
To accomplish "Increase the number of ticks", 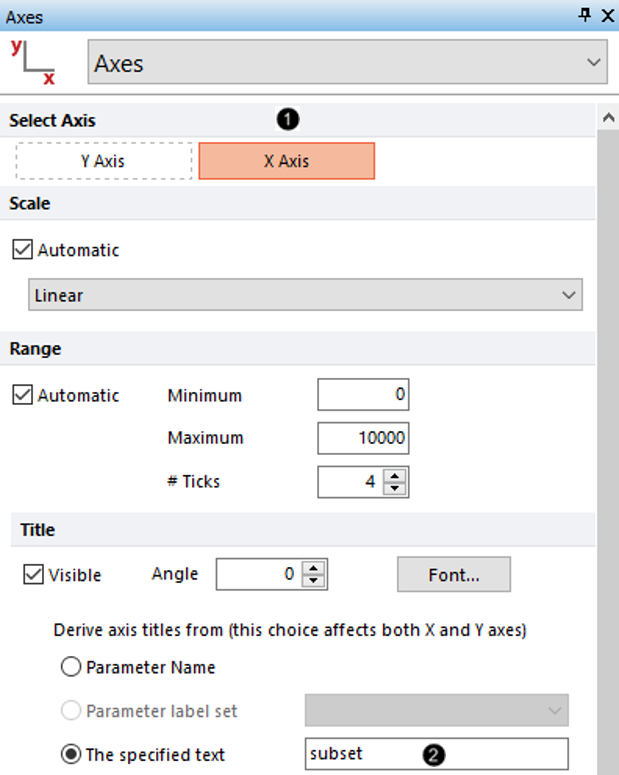I will click(395, 476).
